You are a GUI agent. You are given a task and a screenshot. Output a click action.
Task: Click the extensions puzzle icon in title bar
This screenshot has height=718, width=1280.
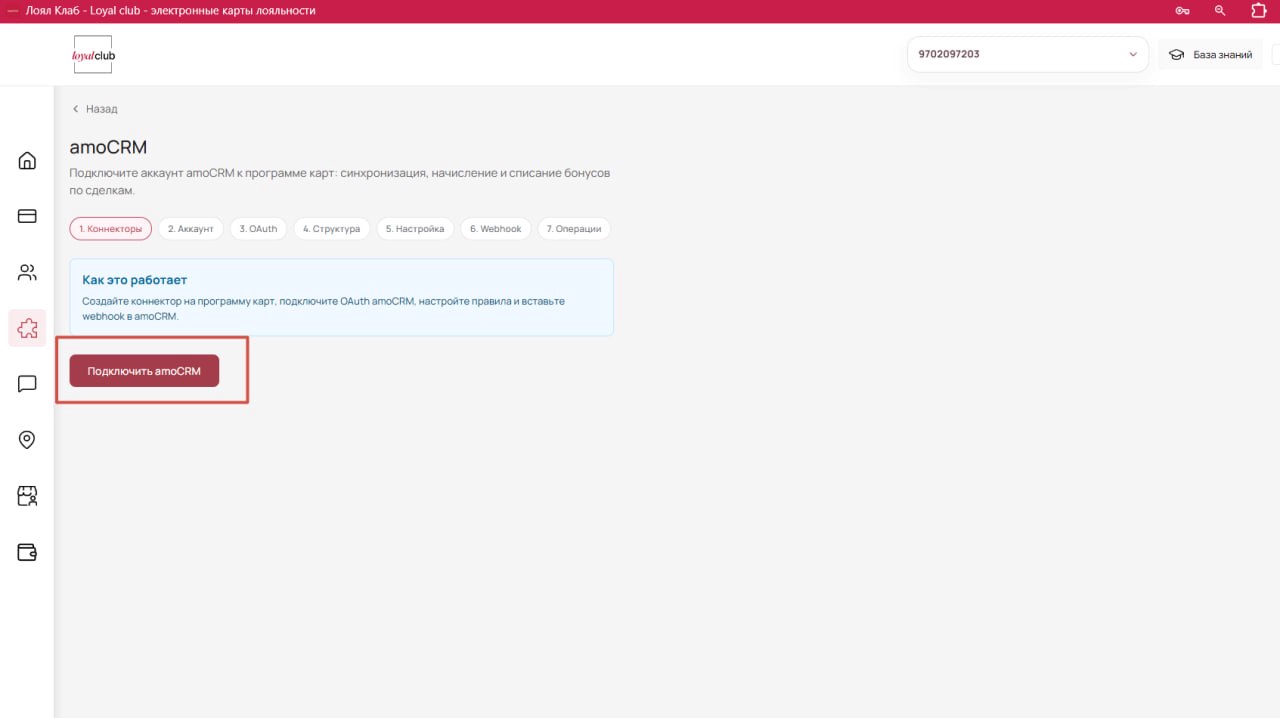click(1259, 11)
